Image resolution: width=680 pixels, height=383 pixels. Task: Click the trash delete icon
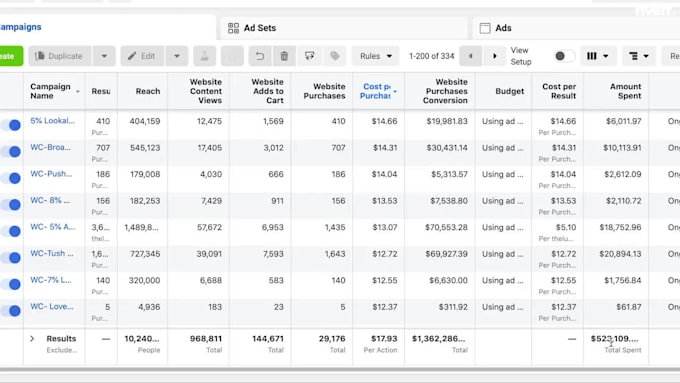click(284, 56)
